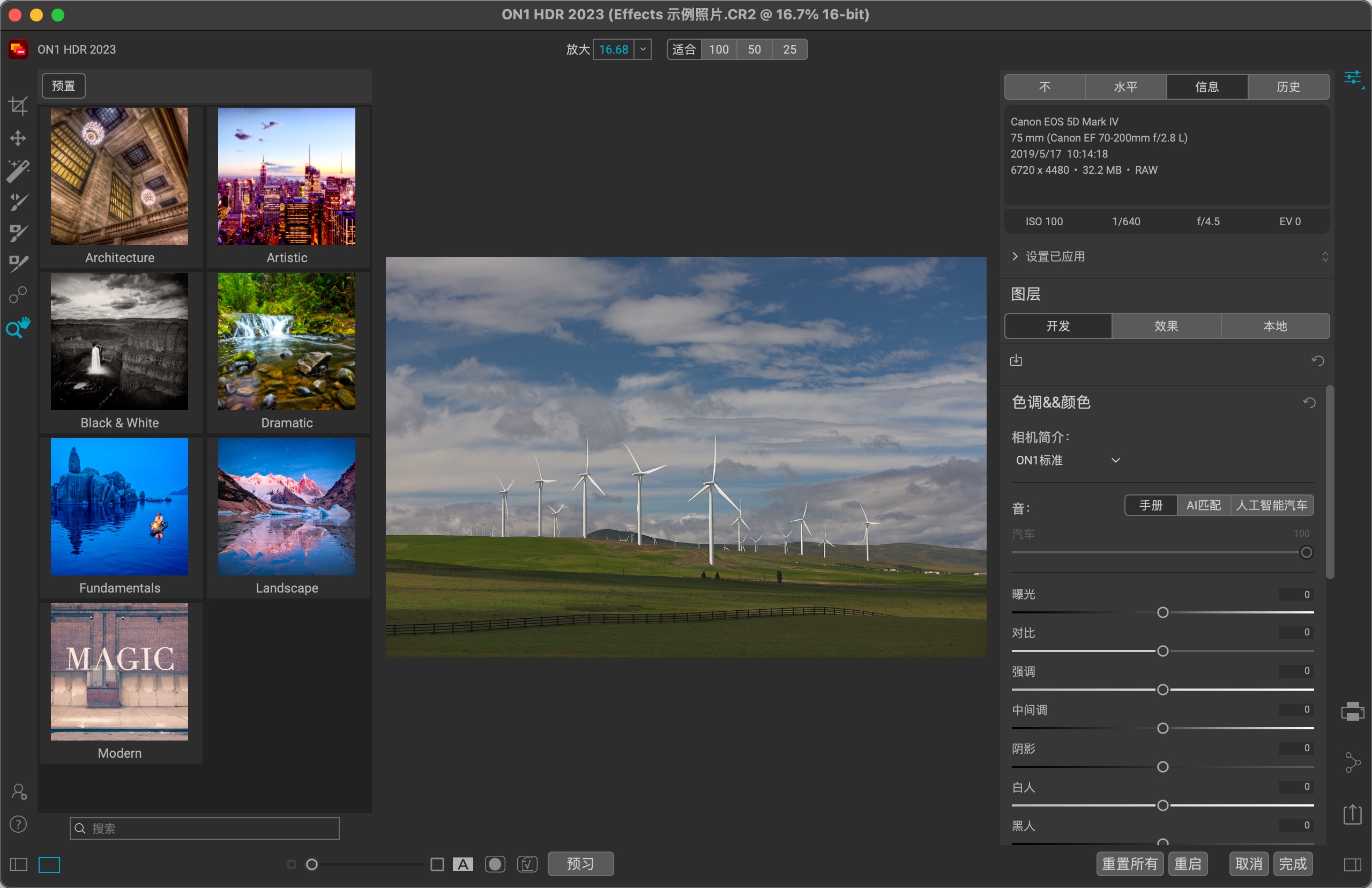The width and height of the screenshot is (1372, 888).
Task: Click the Share icon on right edge
Action: (1352, 763)
